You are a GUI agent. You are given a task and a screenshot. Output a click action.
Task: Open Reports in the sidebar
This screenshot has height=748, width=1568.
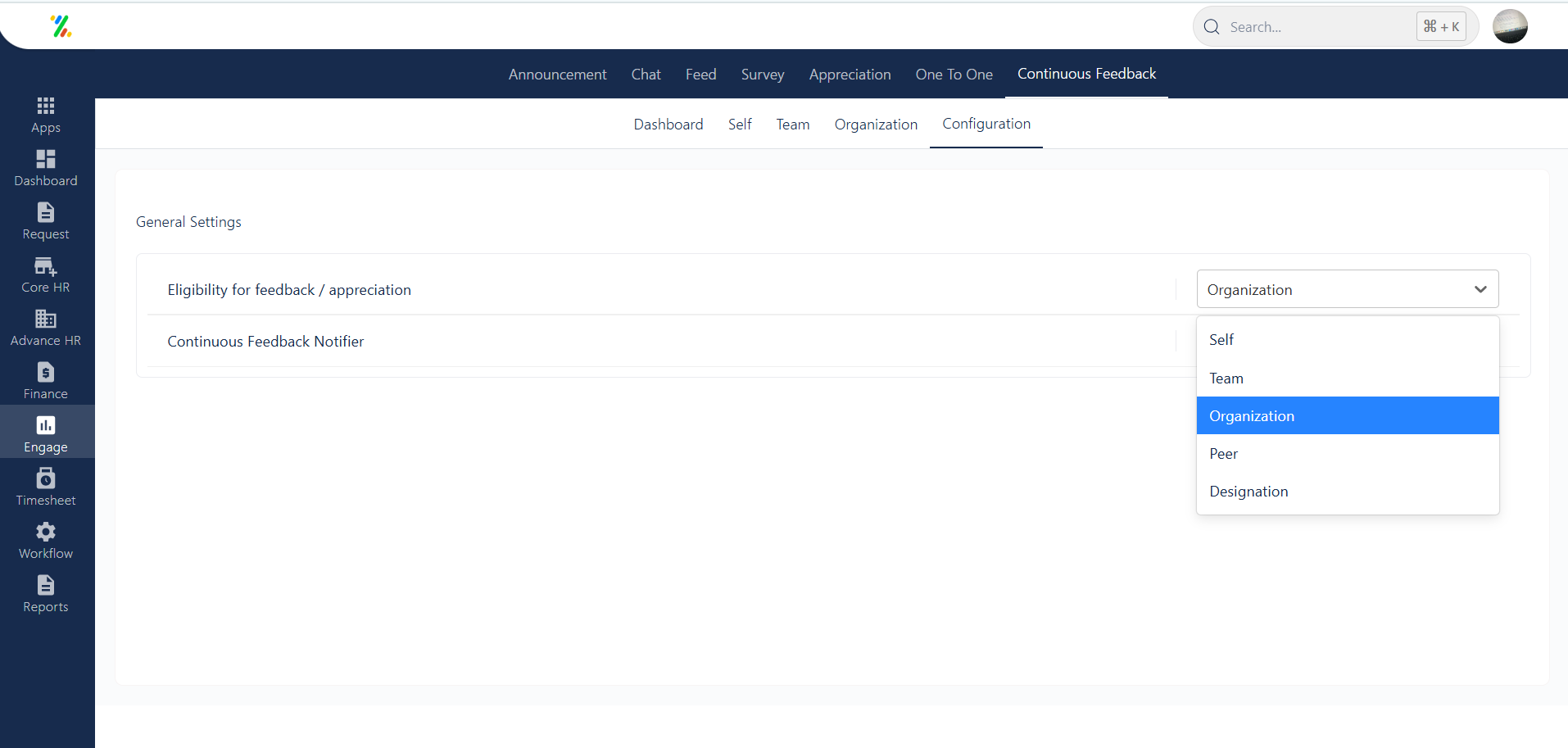click(46, 595)
